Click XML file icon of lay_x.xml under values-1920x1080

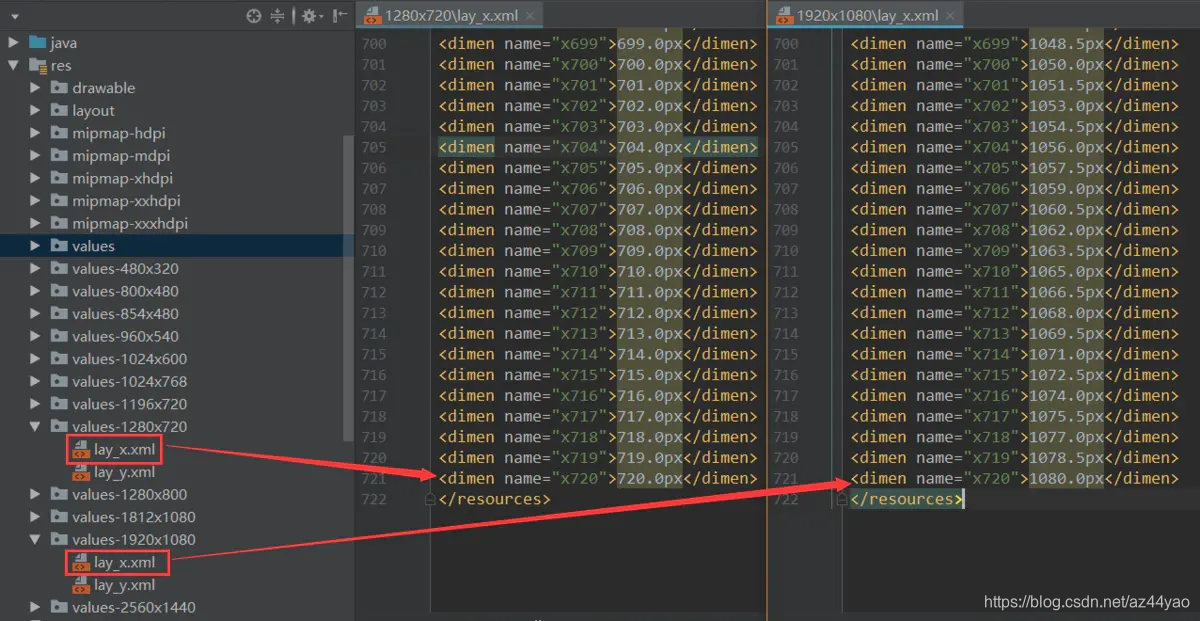point(81,563)
